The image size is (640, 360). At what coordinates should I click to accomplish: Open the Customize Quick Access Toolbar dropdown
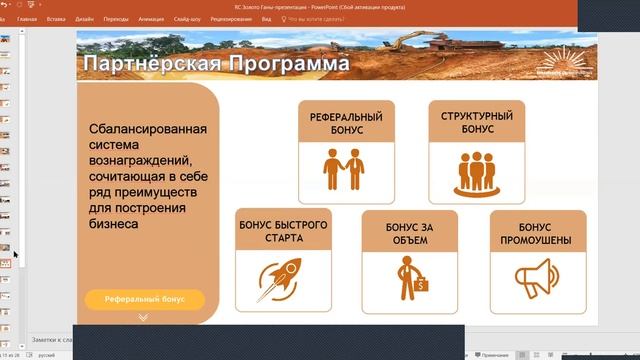(40, 5)
